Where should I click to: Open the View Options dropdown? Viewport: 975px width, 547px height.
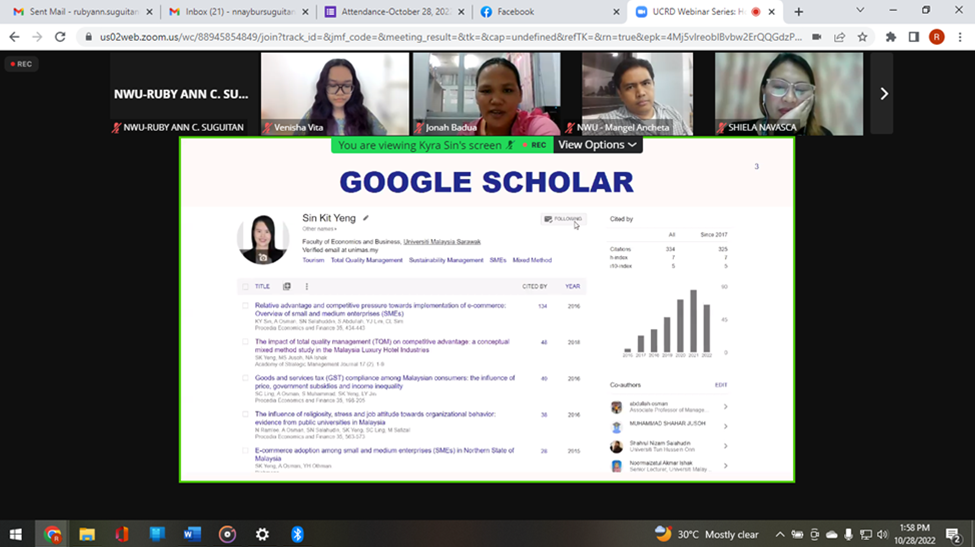point(597,145)
